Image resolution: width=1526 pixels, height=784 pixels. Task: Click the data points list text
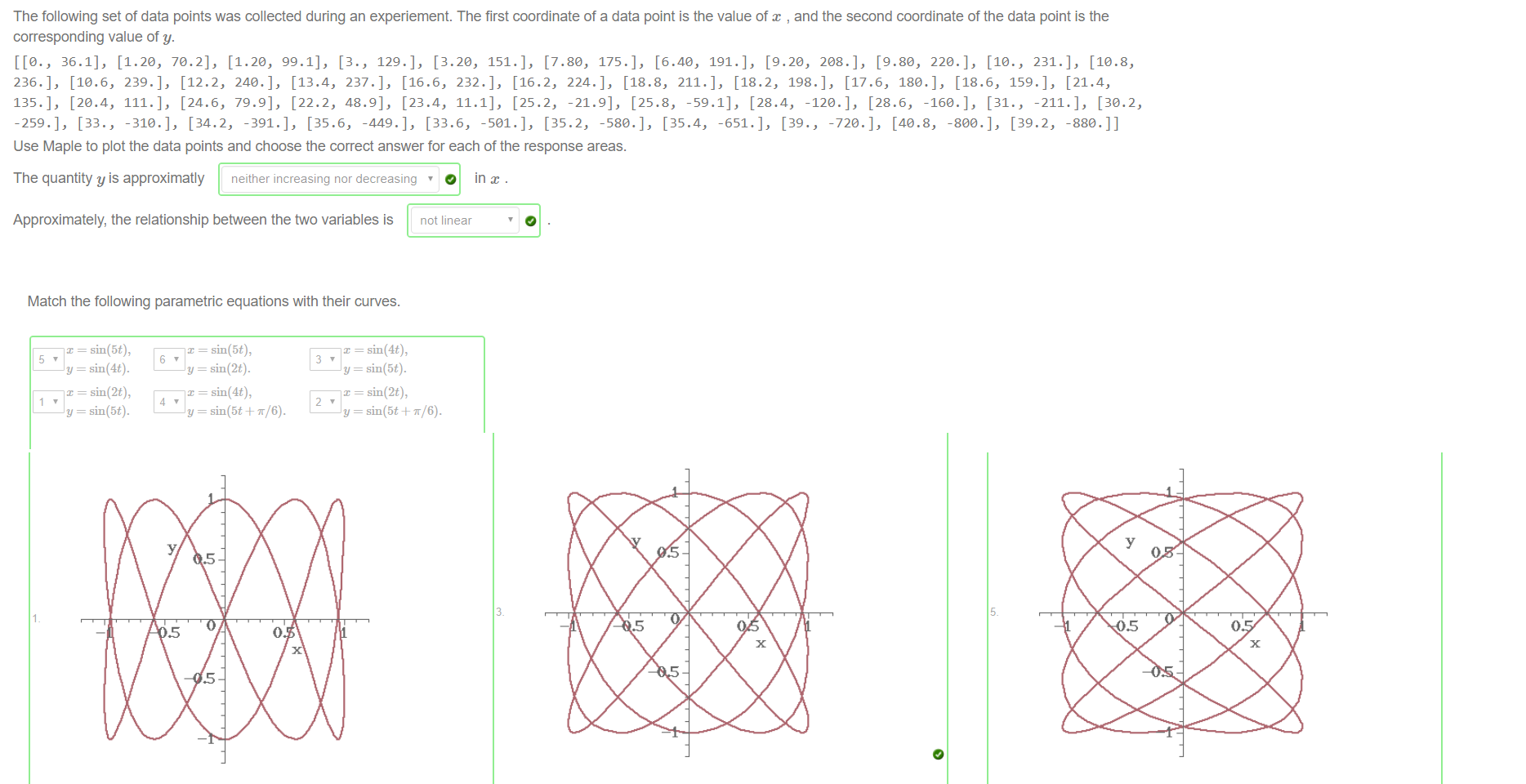(578, 92)
